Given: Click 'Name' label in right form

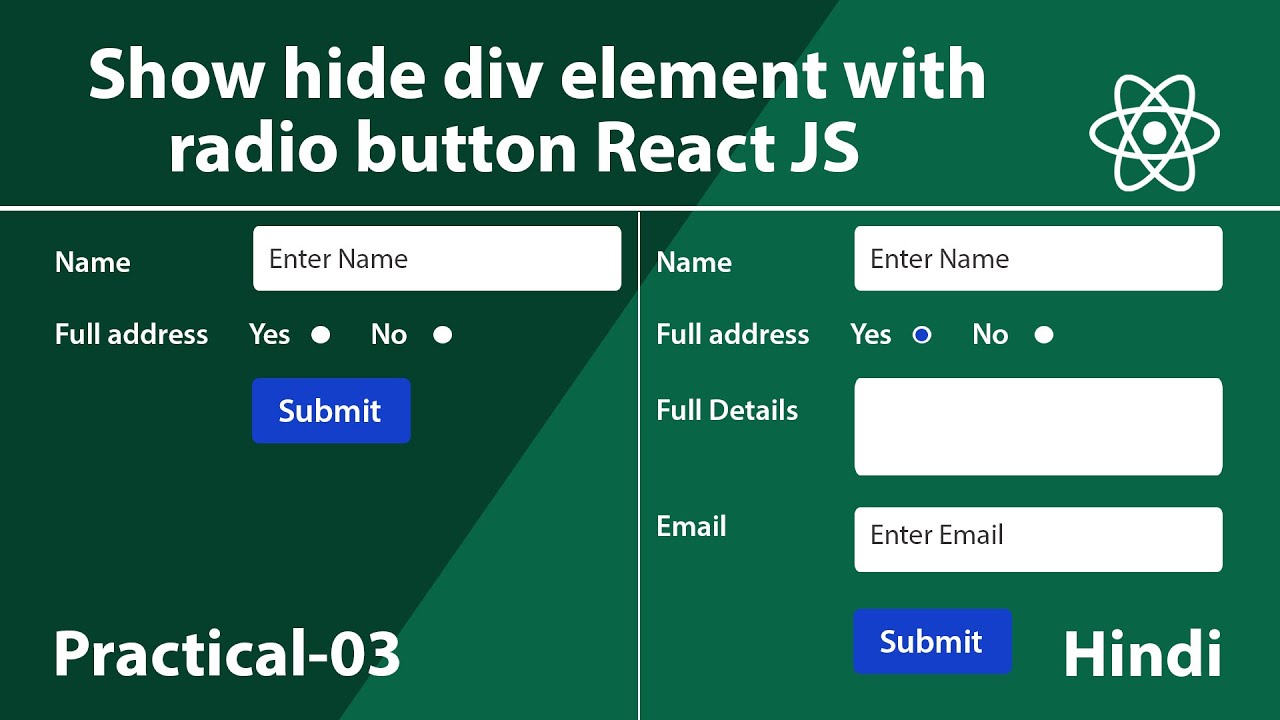Looking at the screenshot, I should [694, 262].
